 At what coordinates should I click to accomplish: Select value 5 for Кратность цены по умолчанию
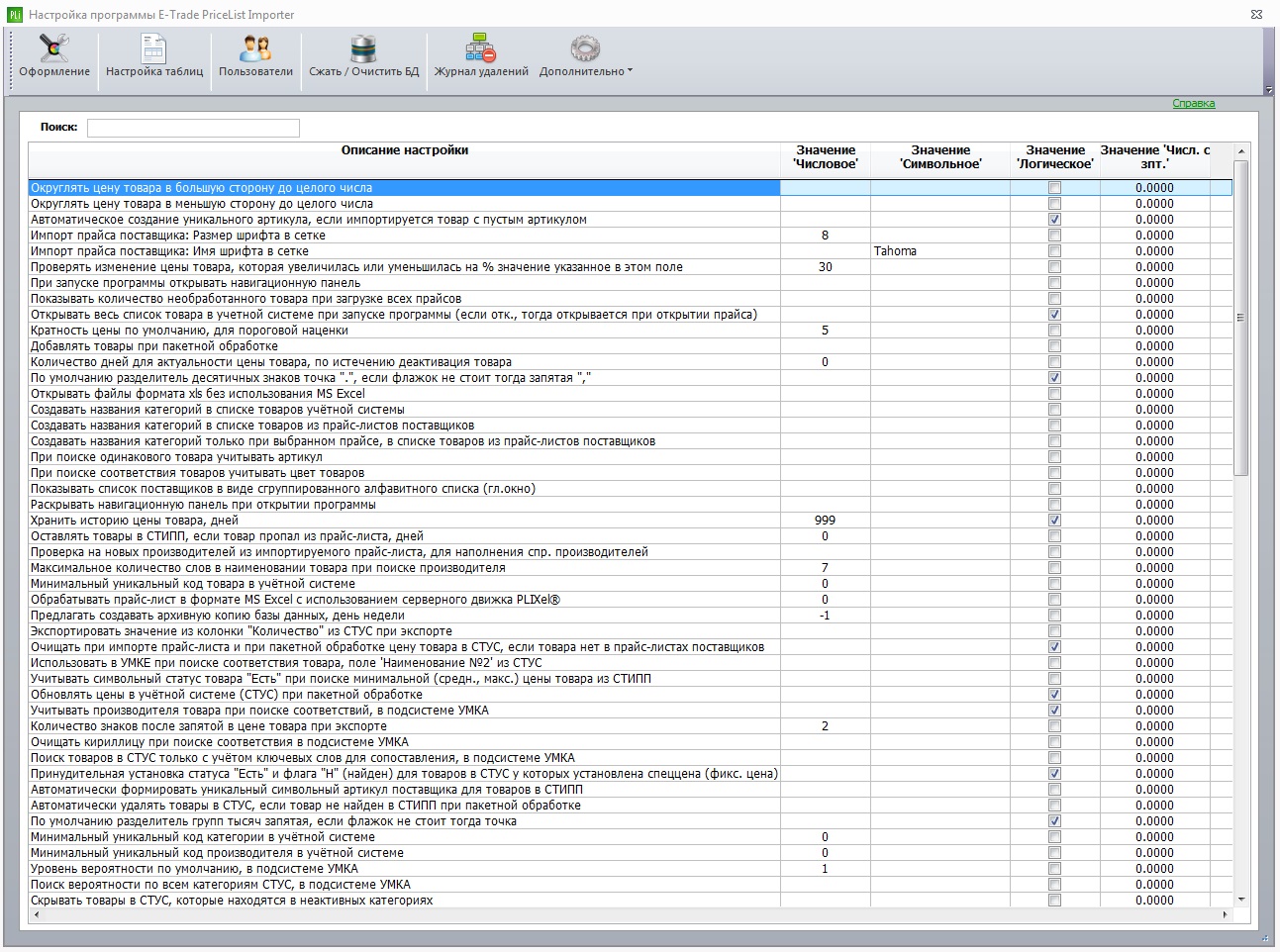pos(826,331)
